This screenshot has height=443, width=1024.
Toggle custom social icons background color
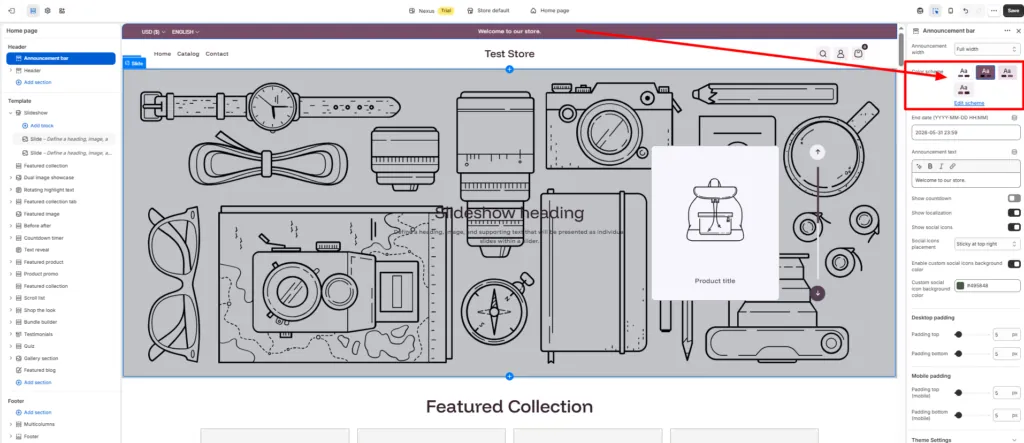click(x=1014, y=264)
